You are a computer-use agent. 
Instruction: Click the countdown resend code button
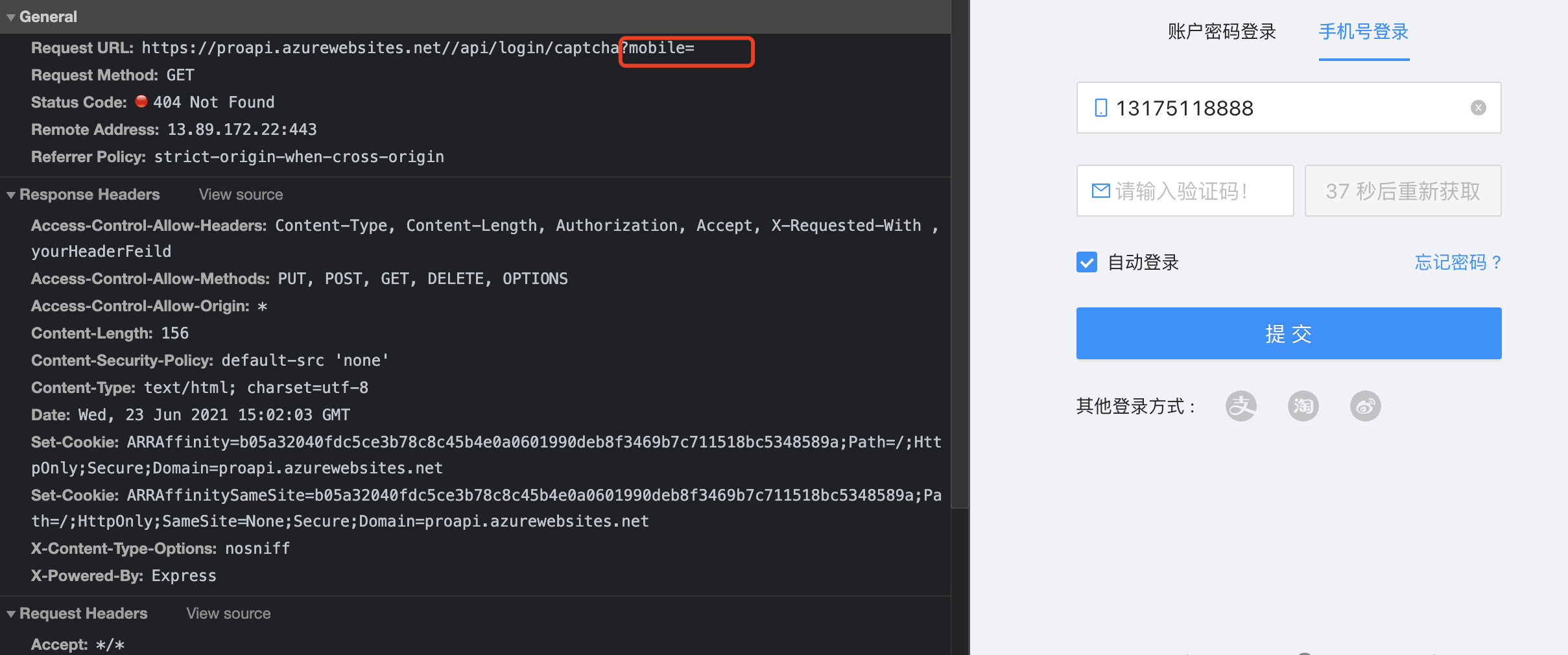click(x=1401, y=190)
